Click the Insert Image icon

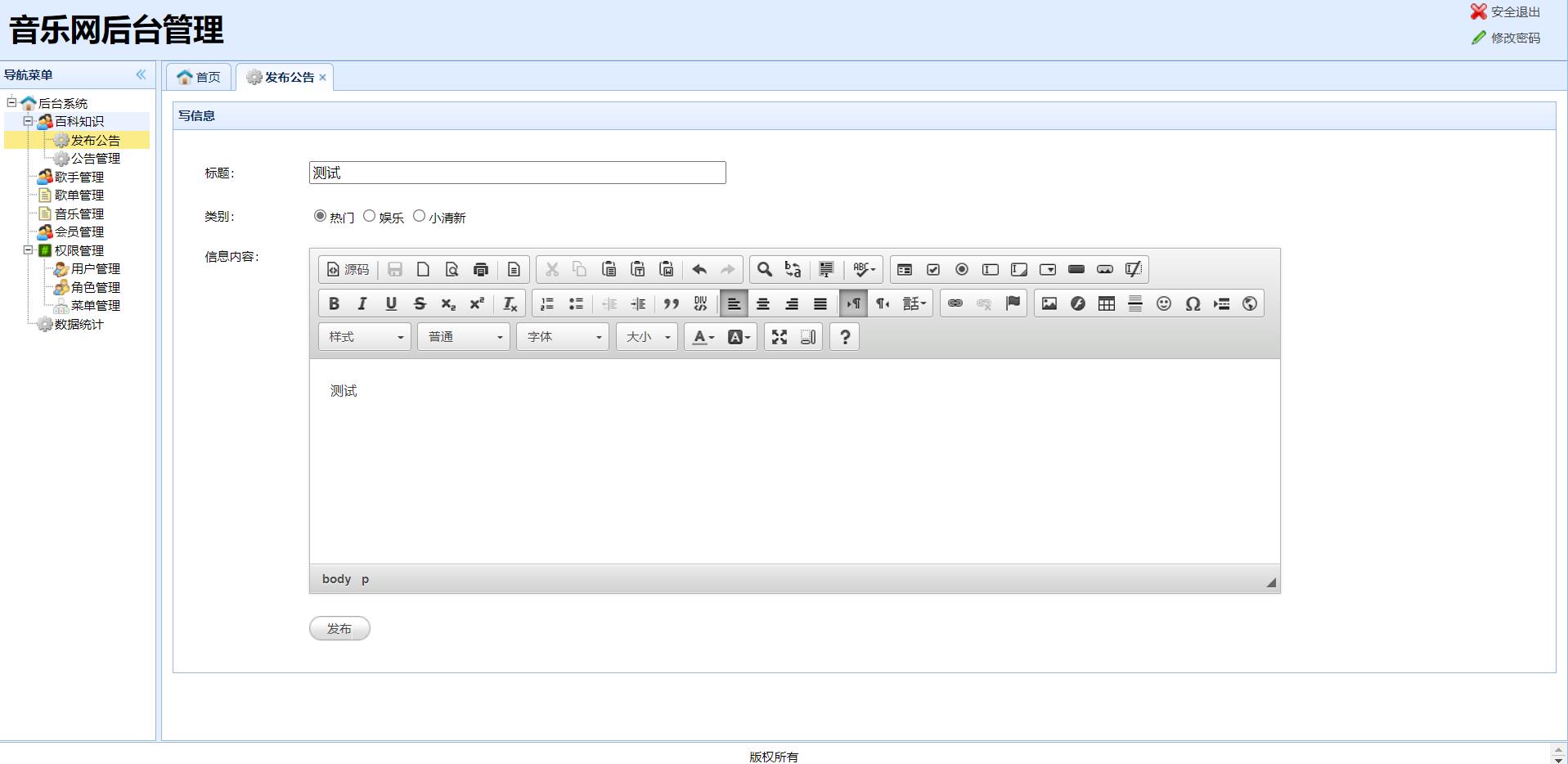pos(1049,303)
